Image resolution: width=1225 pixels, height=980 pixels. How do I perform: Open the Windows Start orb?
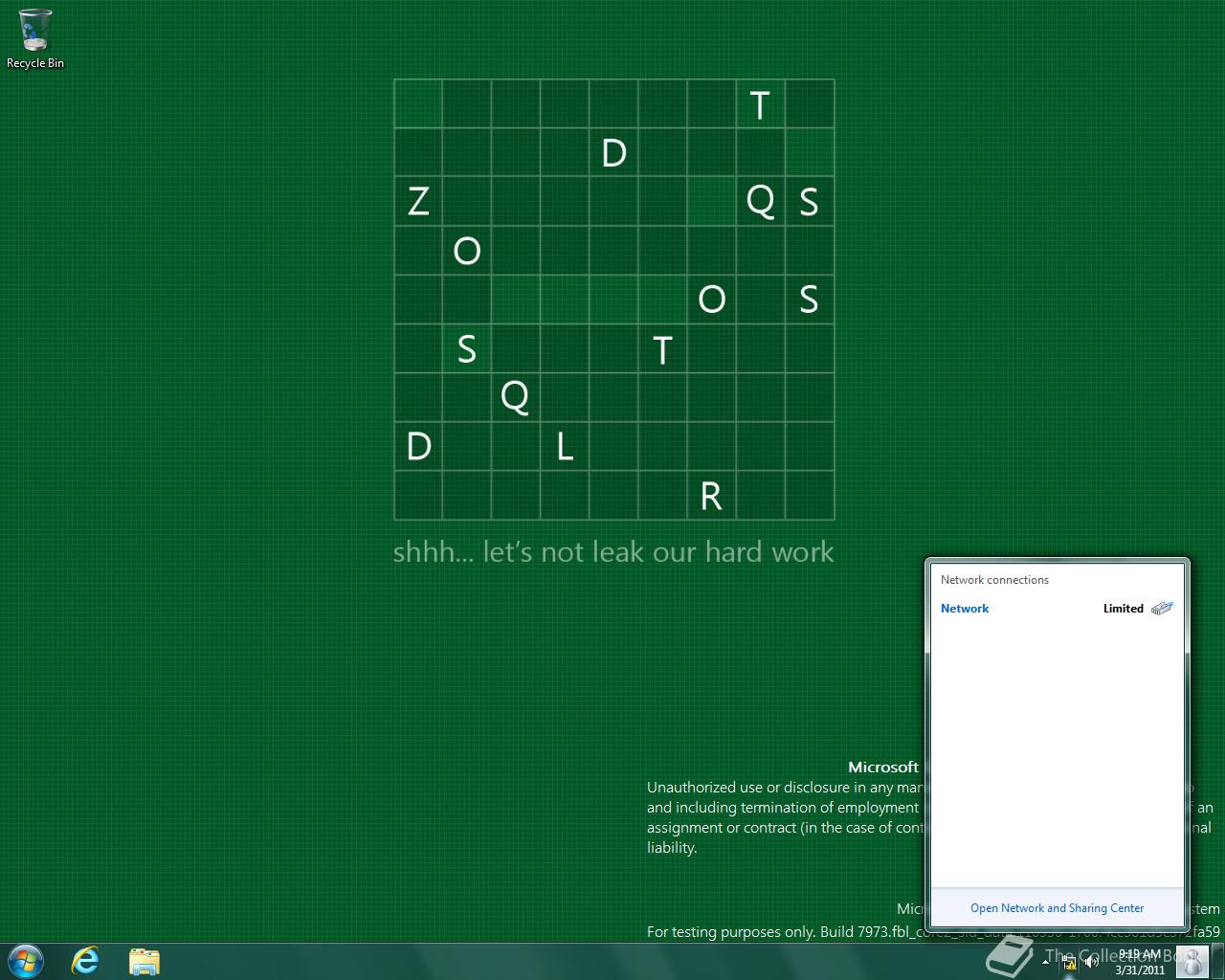click(x=25, y=961)
